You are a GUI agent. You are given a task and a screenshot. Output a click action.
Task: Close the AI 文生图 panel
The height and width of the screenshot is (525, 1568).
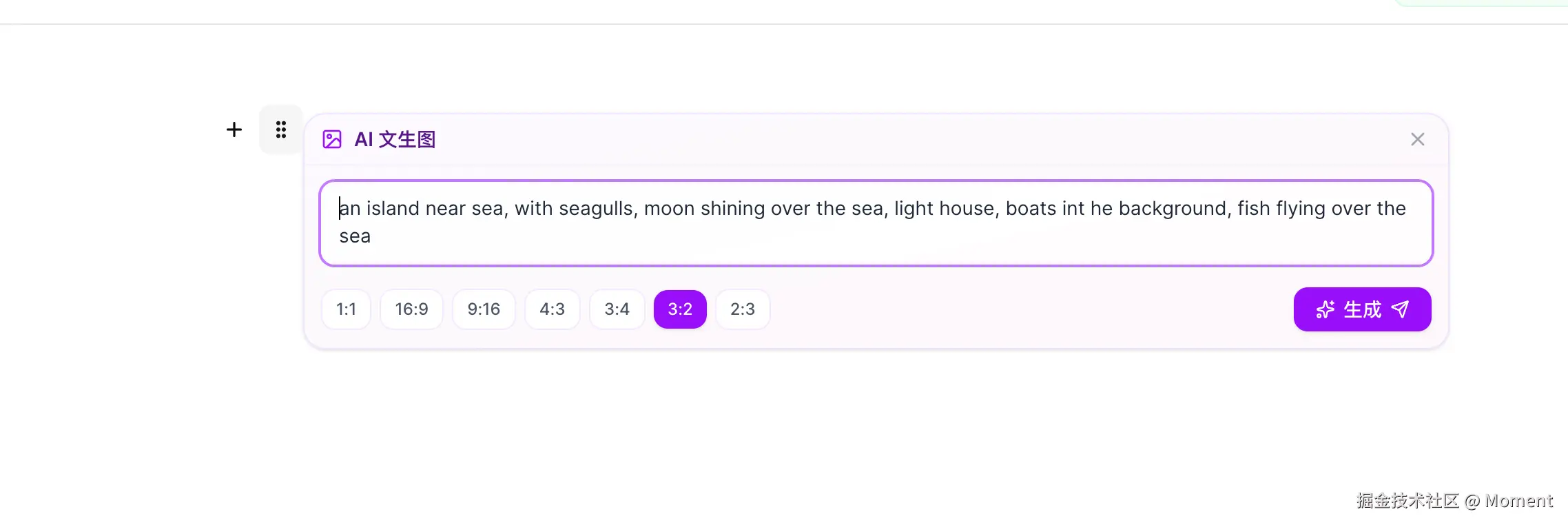coord(1417,139)
